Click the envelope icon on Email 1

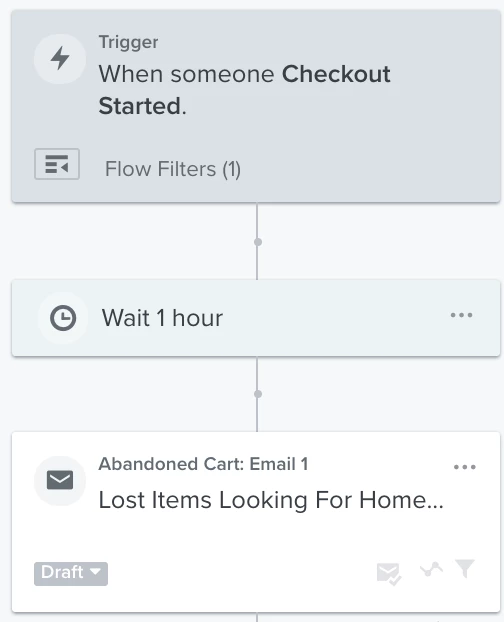60,480
